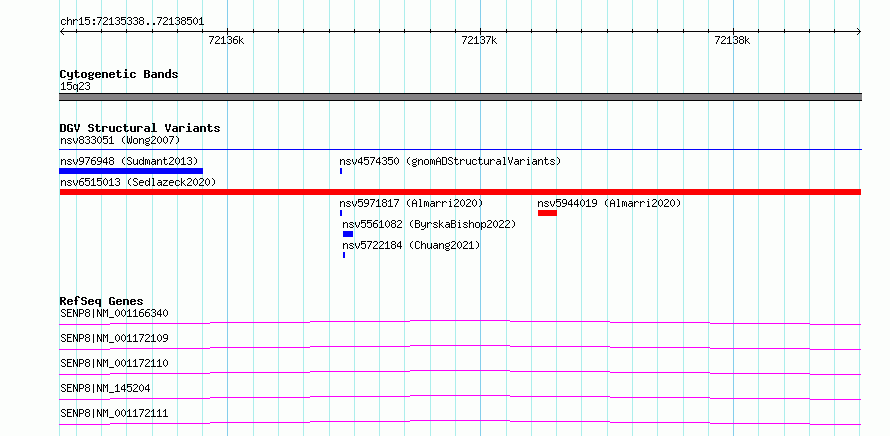Click the 72138k ruler tick label
Viewport: 890px width, 436px height.
coord(732,40)
